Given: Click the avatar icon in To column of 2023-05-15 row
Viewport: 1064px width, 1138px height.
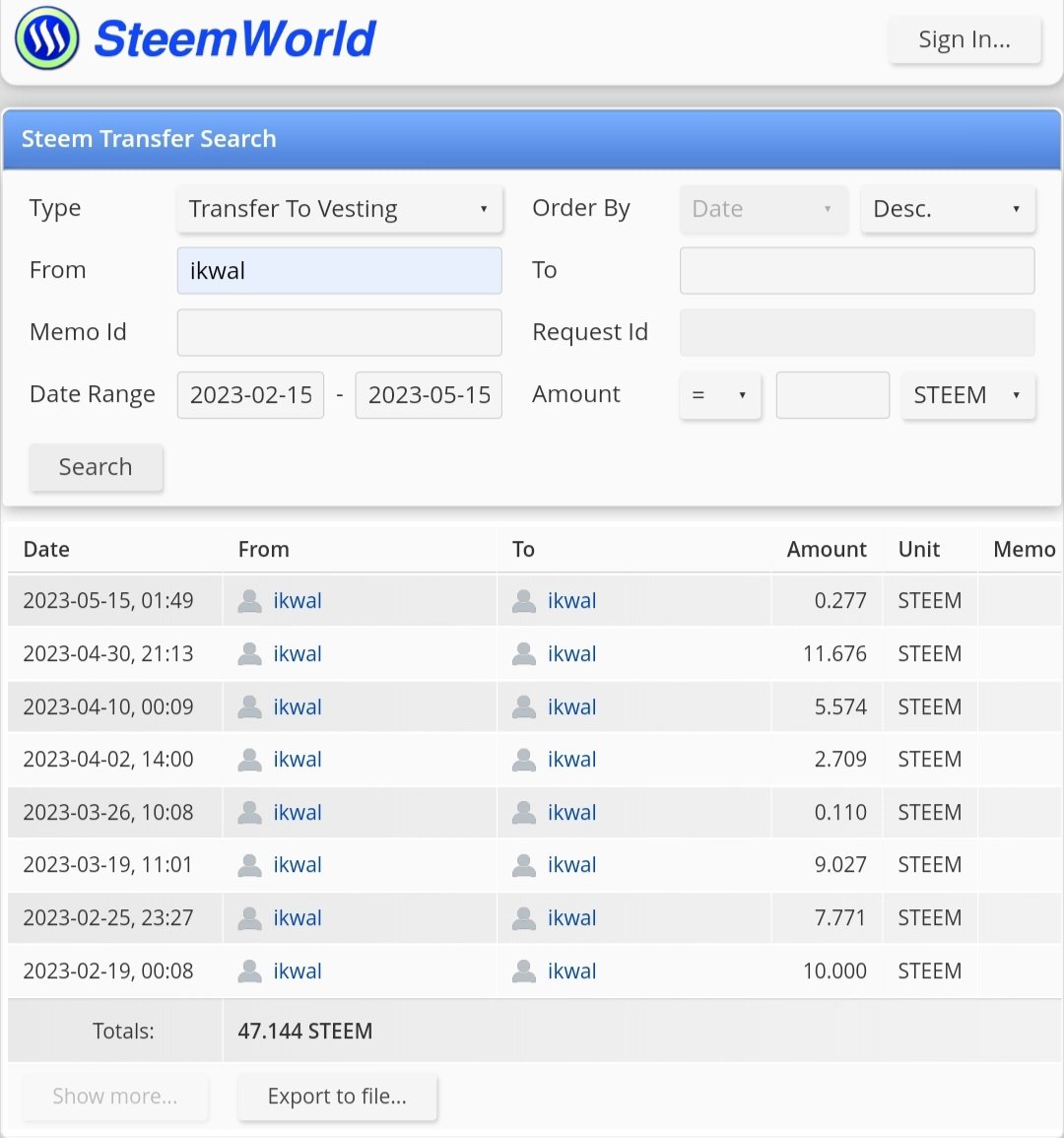Looking at the screenshot, I should point(524,601).
